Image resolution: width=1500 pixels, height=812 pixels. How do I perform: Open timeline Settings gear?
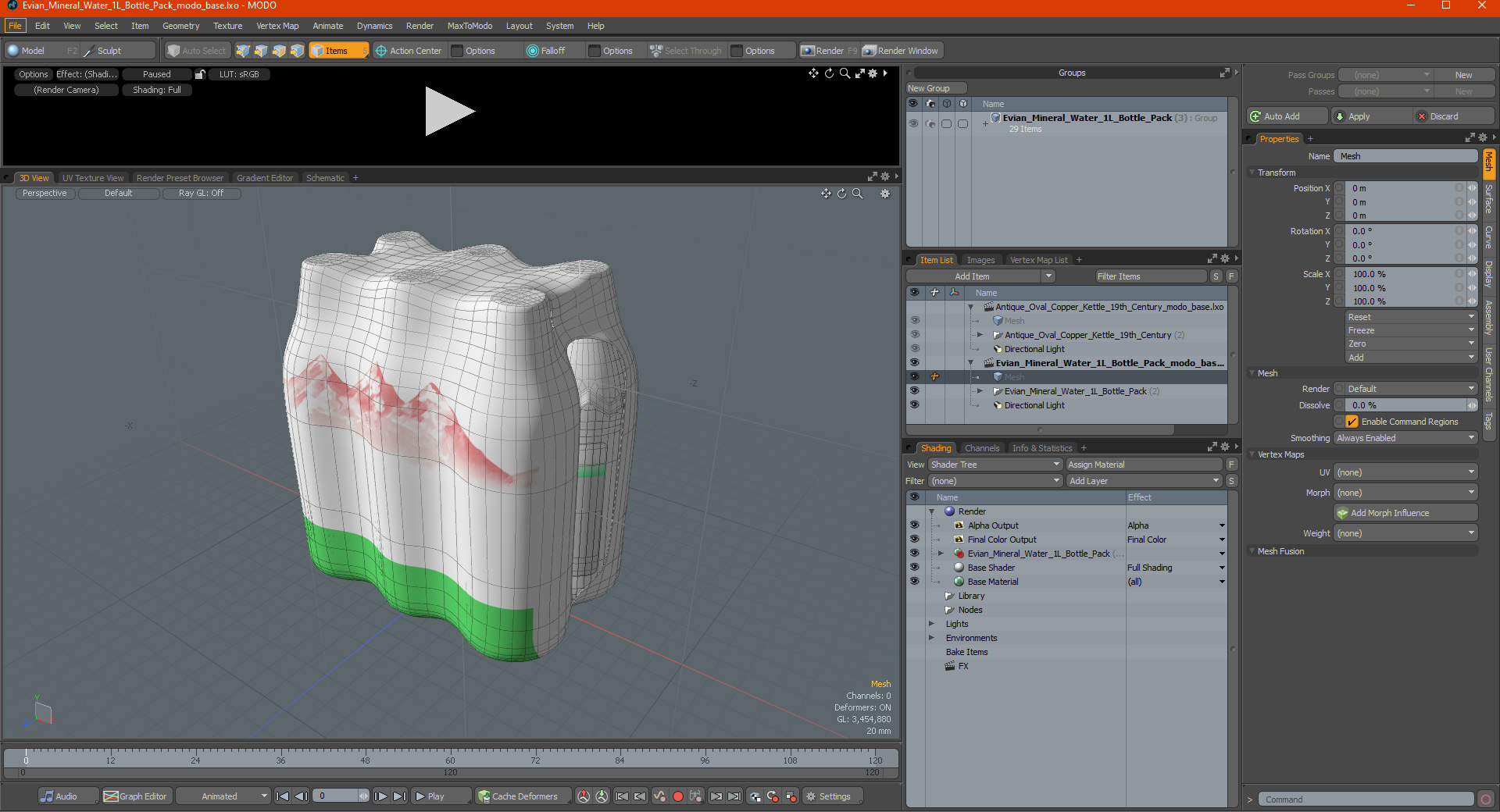833,796
